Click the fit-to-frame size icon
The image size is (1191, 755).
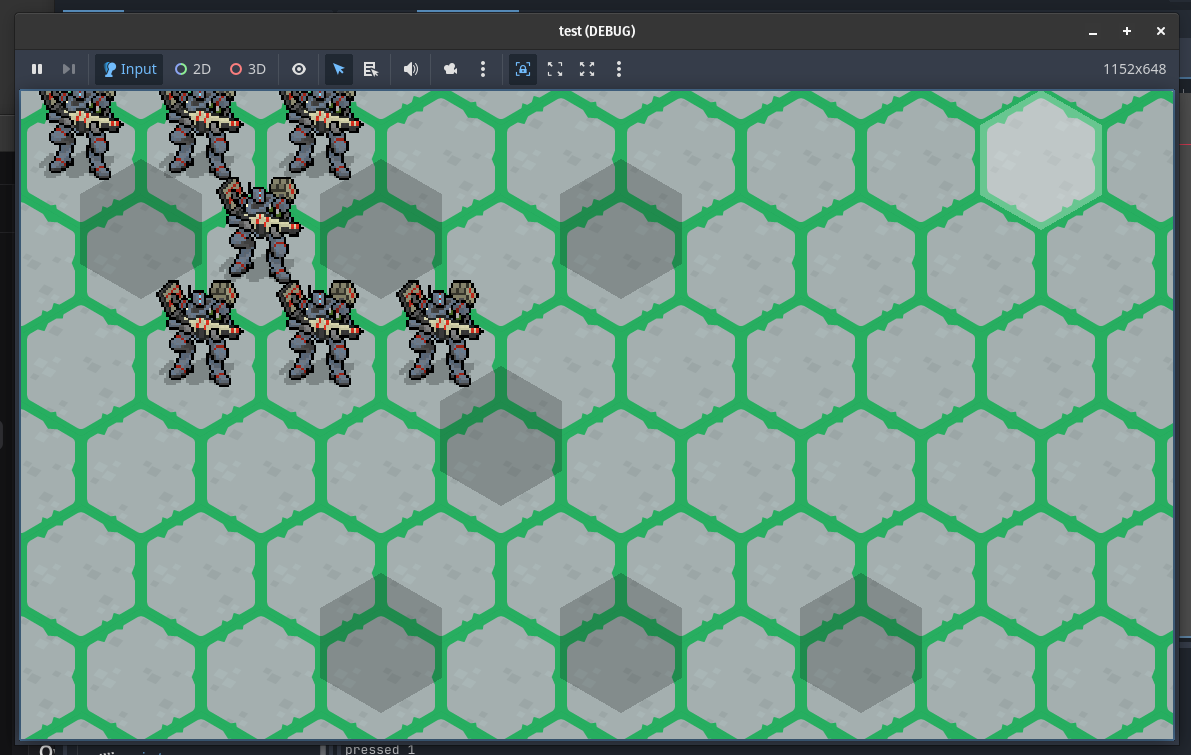(x=555, y=69)
